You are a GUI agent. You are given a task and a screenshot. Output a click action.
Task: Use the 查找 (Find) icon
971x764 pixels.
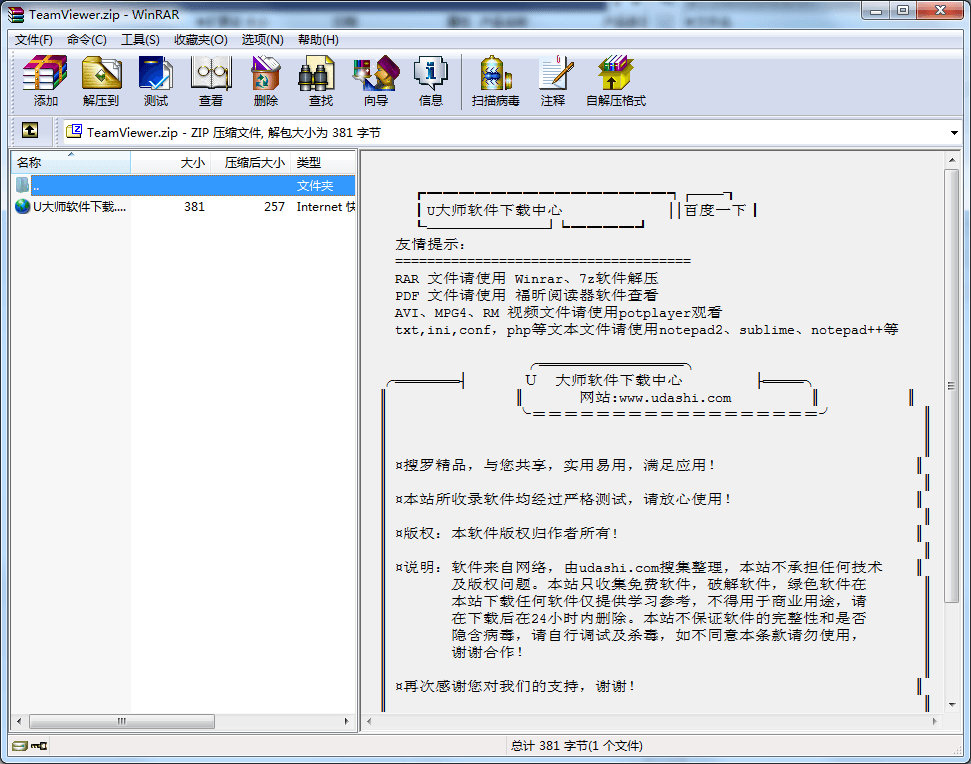320,80
